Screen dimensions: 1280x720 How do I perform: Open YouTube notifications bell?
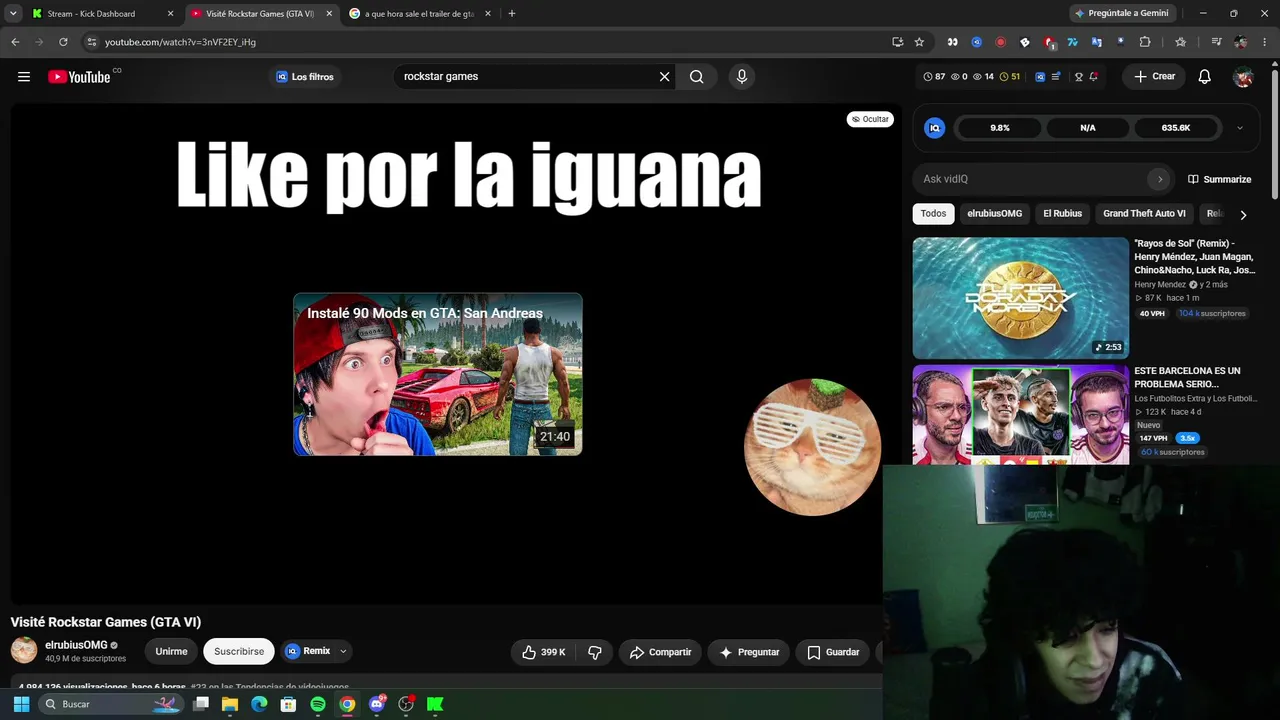1205,77
